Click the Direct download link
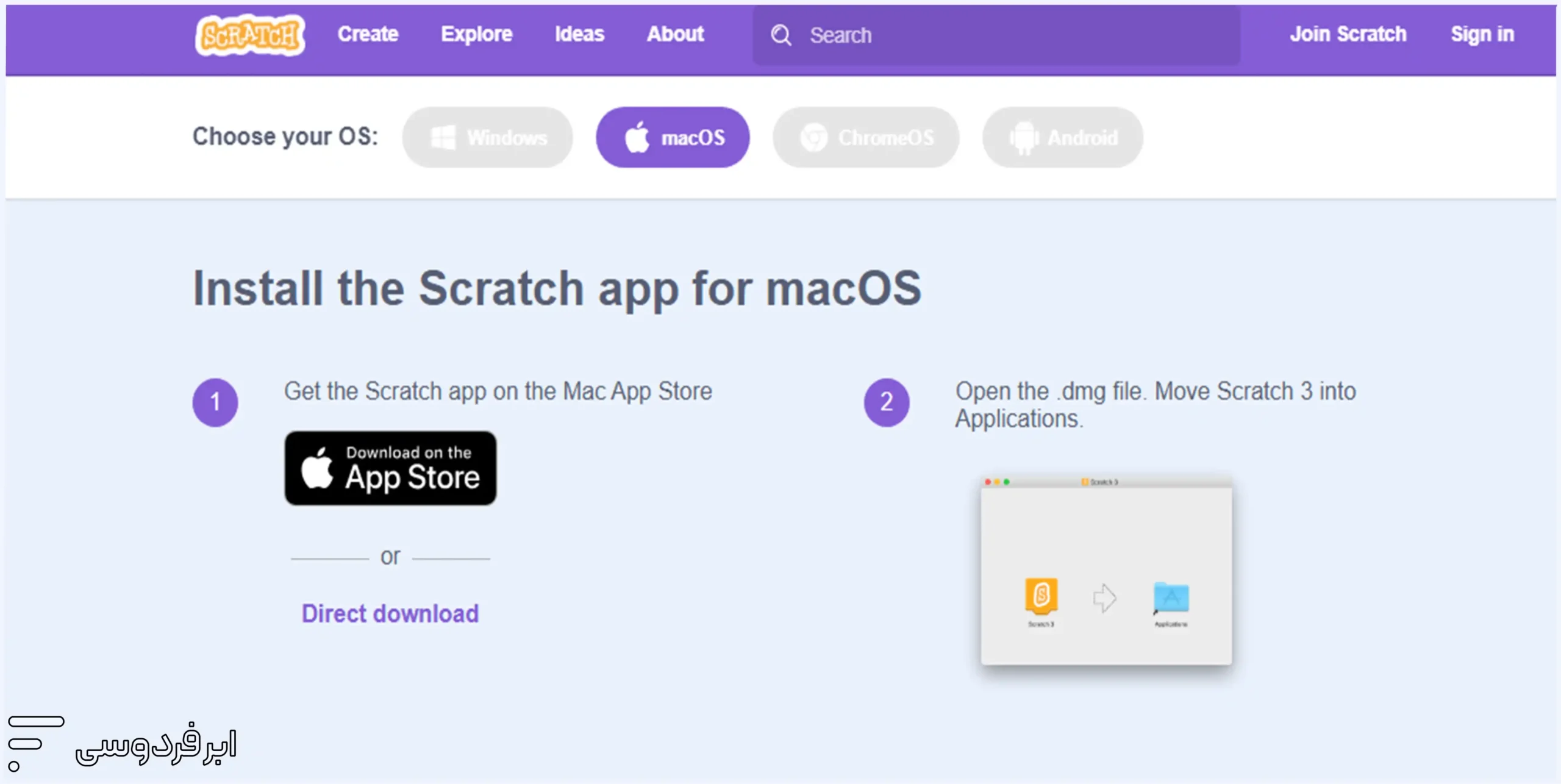 coord(390,613)
